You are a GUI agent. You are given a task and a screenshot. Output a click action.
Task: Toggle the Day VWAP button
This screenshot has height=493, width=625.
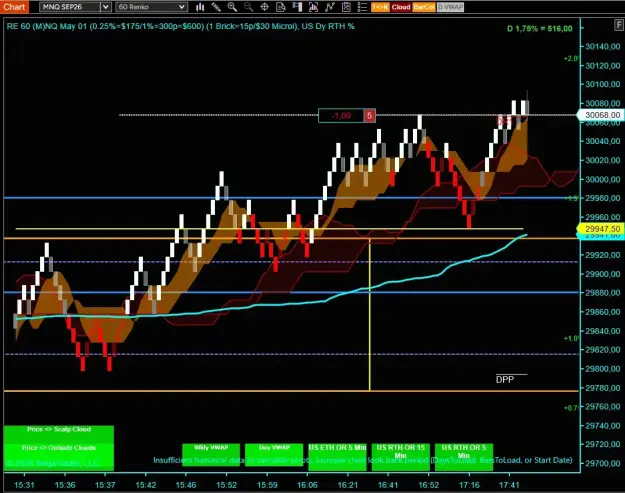coord(274,457)
